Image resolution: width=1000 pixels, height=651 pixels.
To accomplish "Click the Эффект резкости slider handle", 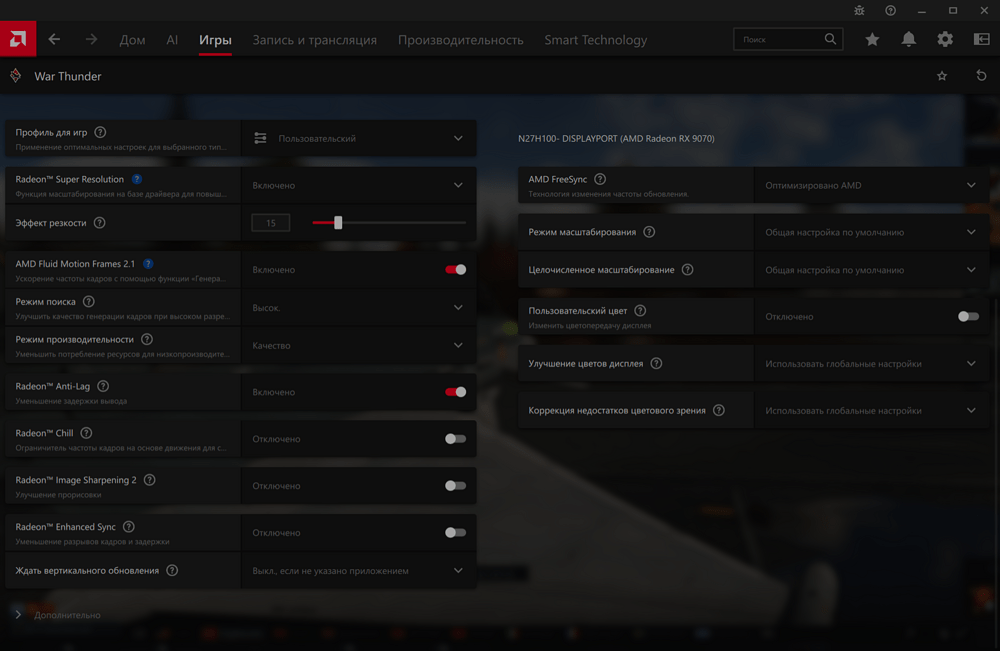I will (338, 223).
